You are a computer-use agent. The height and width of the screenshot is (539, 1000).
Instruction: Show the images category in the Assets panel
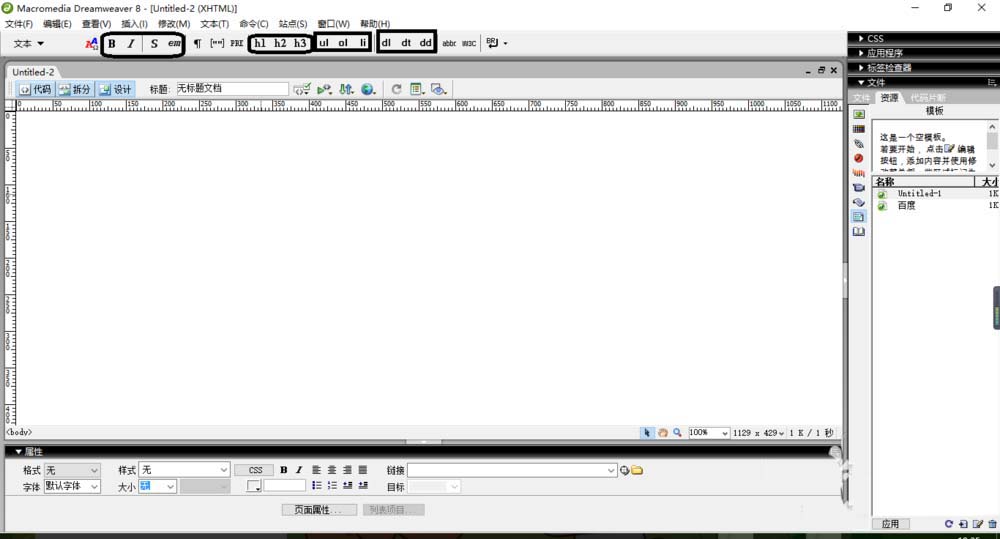pyautogui.click(x=859, y=114)
